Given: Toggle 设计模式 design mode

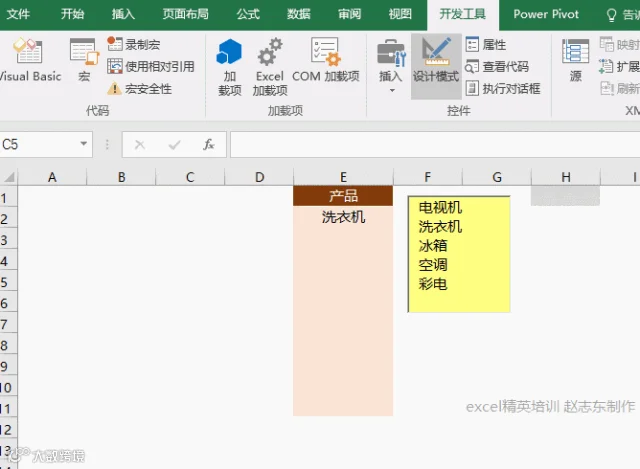Looking at the screenshot, I should coord(436,66).
